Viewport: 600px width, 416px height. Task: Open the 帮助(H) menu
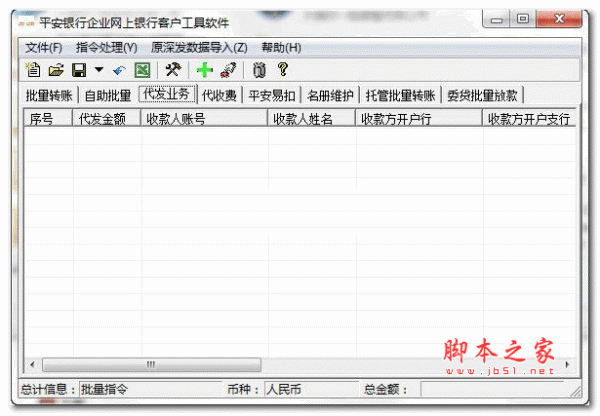click(x=281, y=48)
